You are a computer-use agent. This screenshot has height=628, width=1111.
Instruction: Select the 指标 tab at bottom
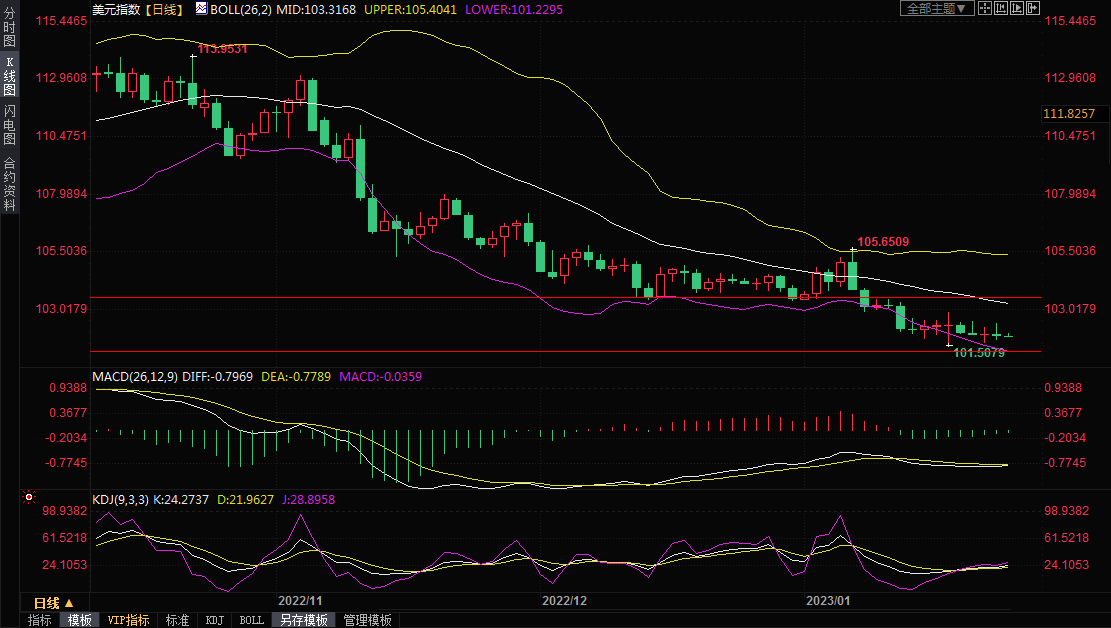coord(40,620)
